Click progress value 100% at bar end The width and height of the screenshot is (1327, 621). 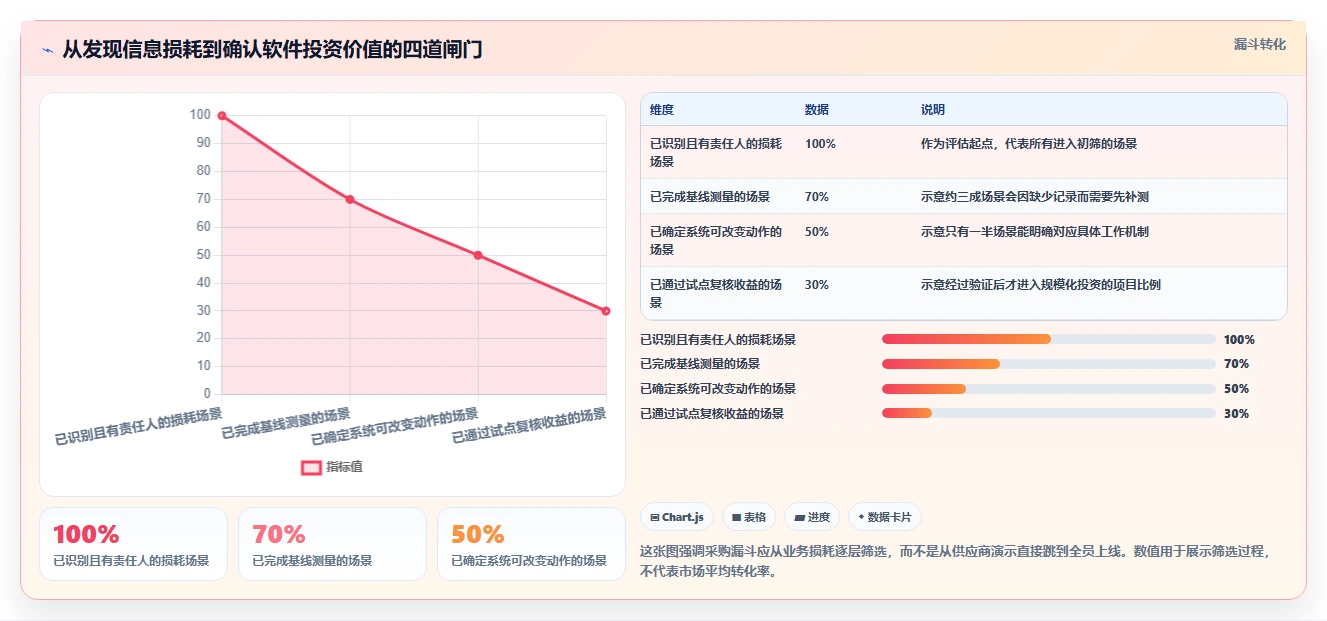pos(1239,340)
